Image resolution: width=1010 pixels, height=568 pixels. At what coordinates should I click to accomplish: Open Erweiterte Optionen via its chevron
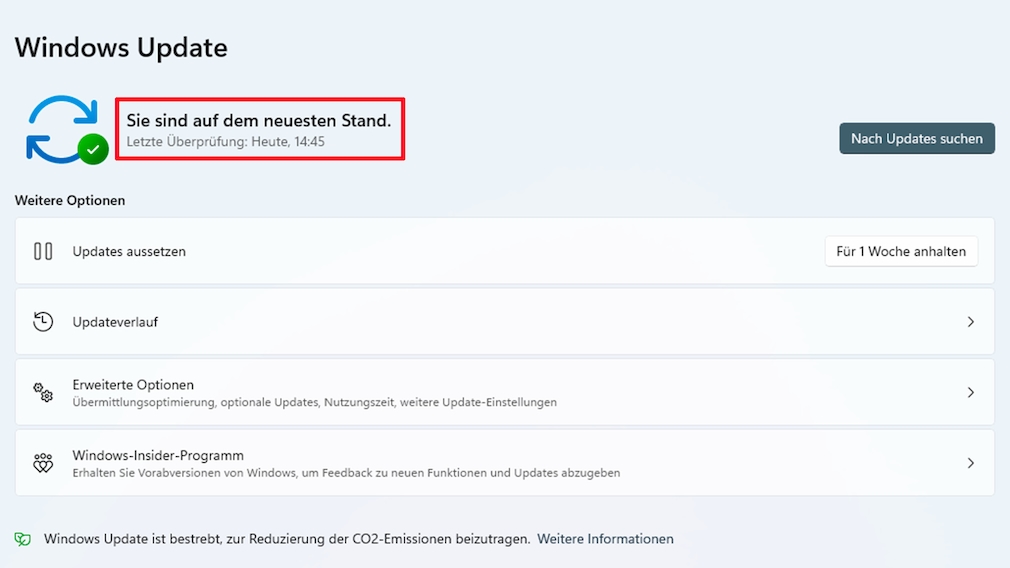(970, 392)
